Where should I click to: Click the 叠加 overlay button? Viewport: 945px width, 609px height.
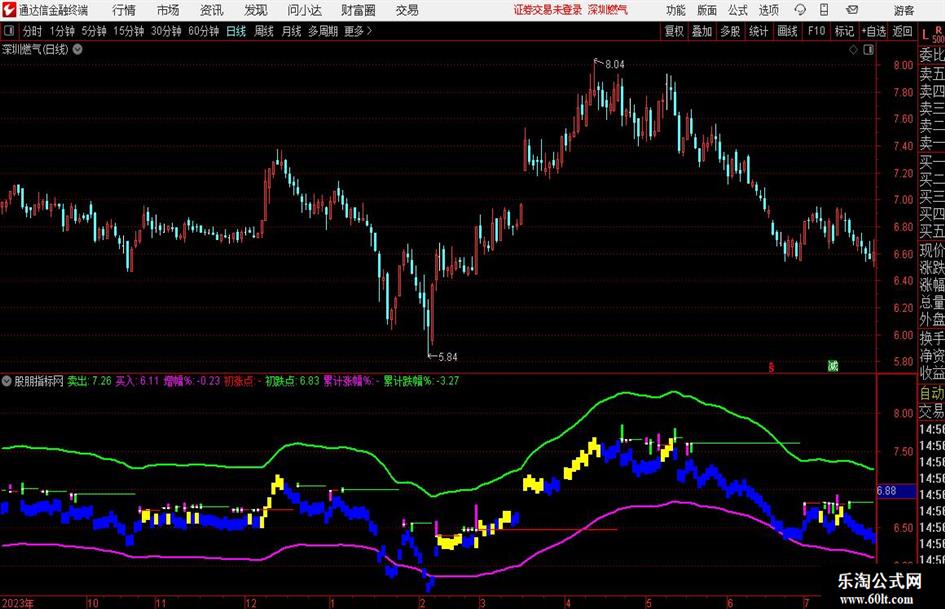[702, 31]
